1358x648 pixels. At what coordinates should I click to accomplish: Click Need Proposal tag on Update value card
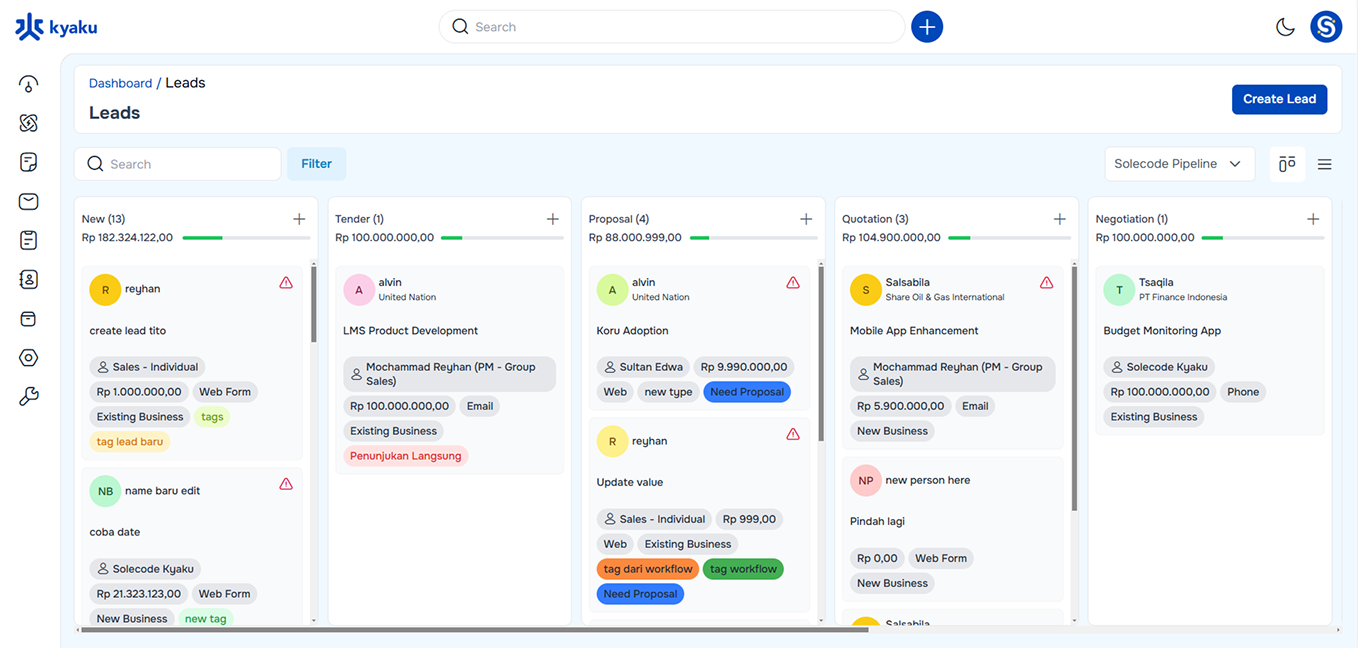click(640, 594)
